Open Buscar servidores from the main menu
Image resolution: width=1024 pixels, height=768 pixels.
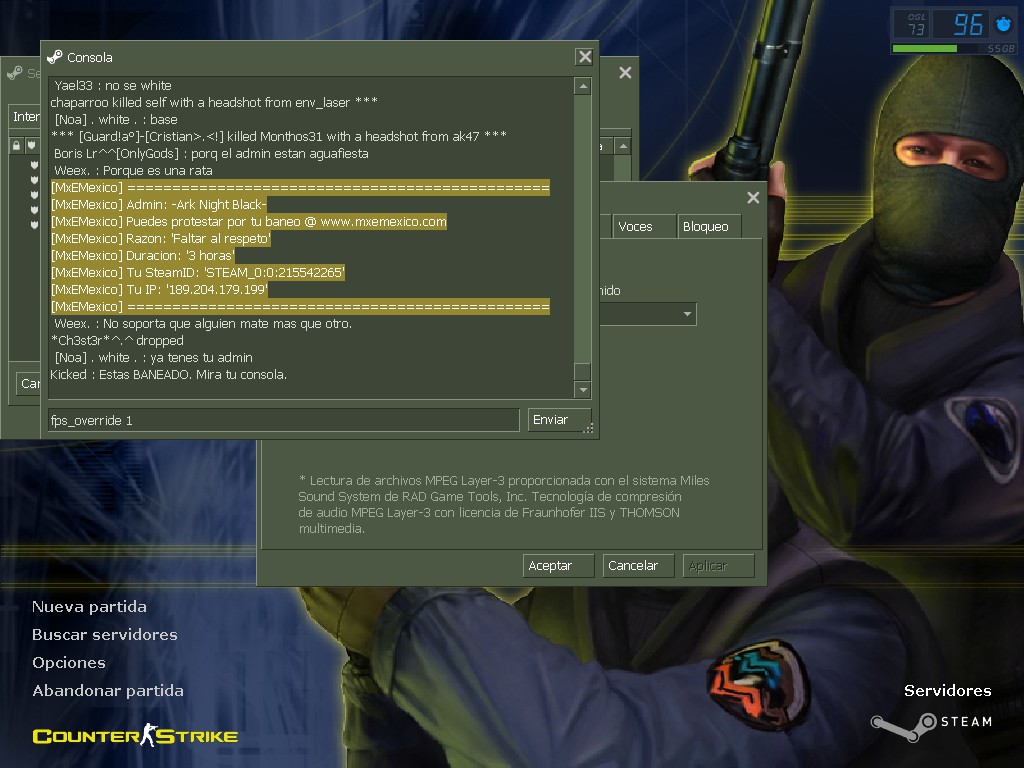(x=104, y=635)
